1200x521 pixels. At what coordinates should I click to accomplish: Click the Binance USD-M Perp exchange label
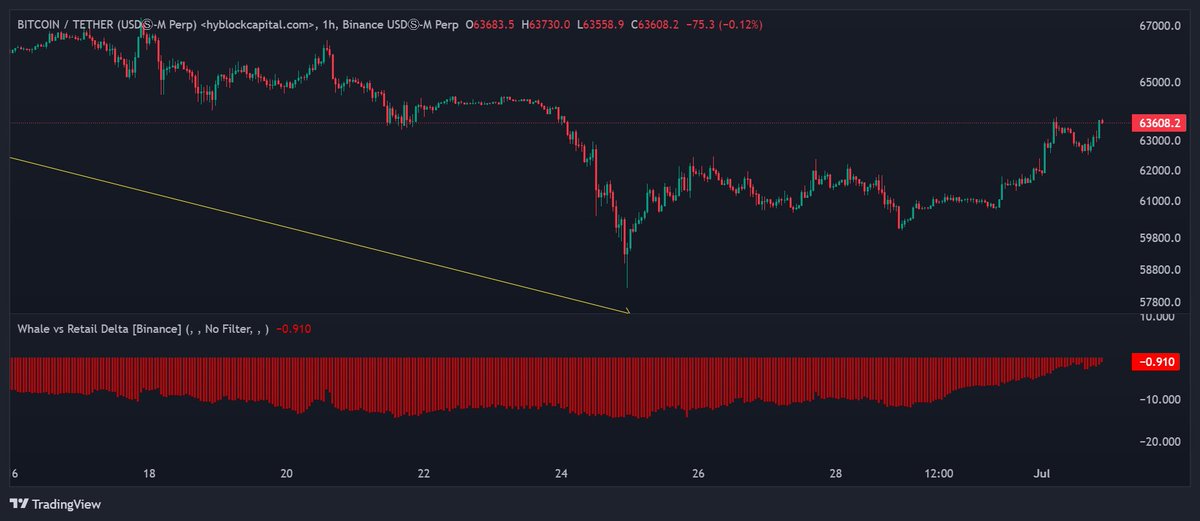pos(399,24)
